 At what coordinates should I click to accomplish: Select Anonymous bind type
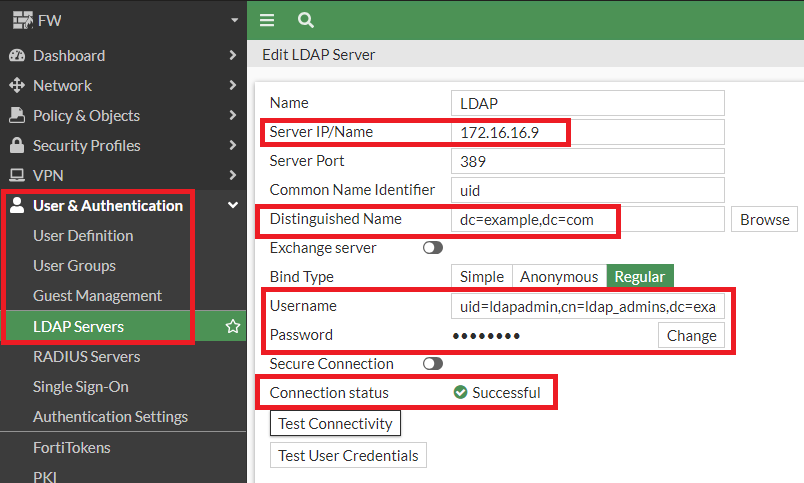coord(559,276)
